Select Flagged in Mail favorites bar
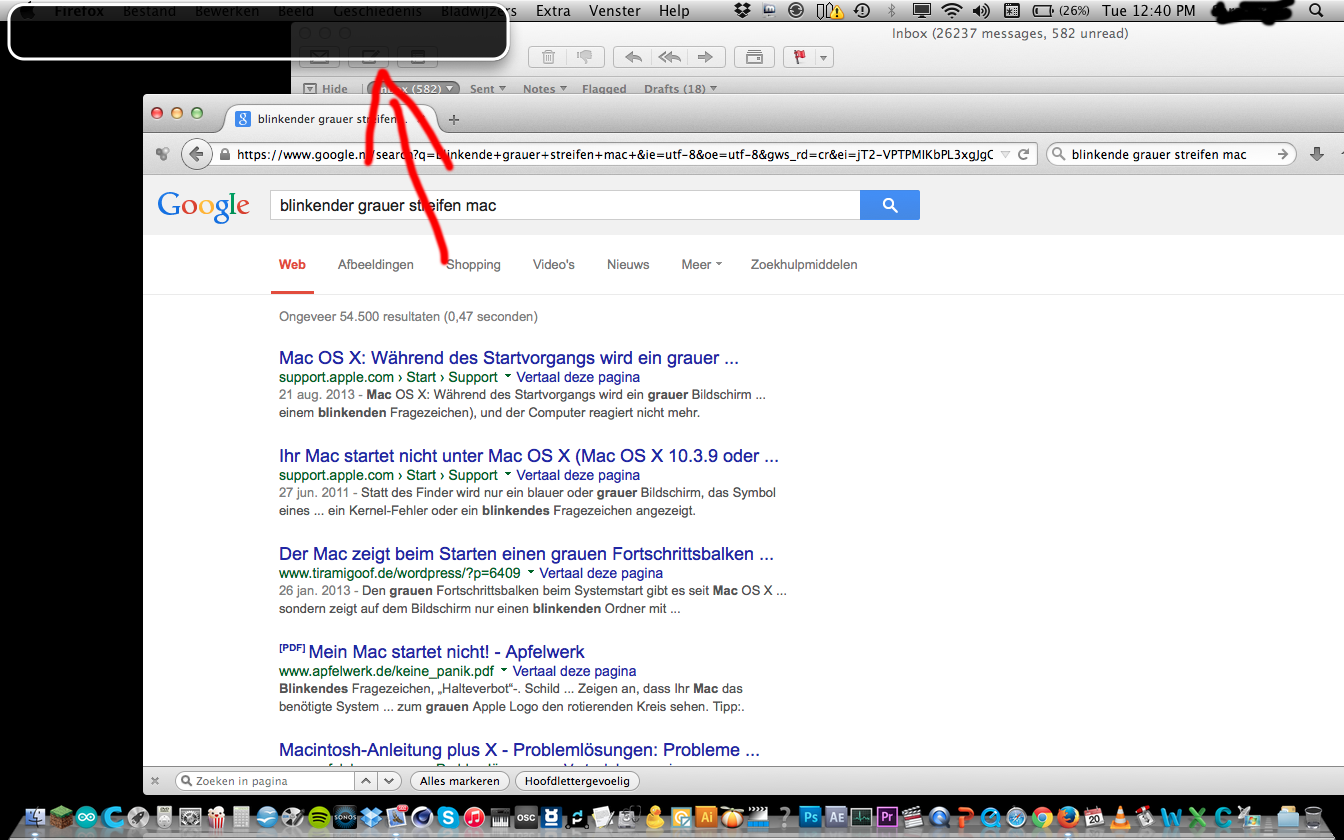Viewport: 1344px width, 840px height. (x=604, y=89)
